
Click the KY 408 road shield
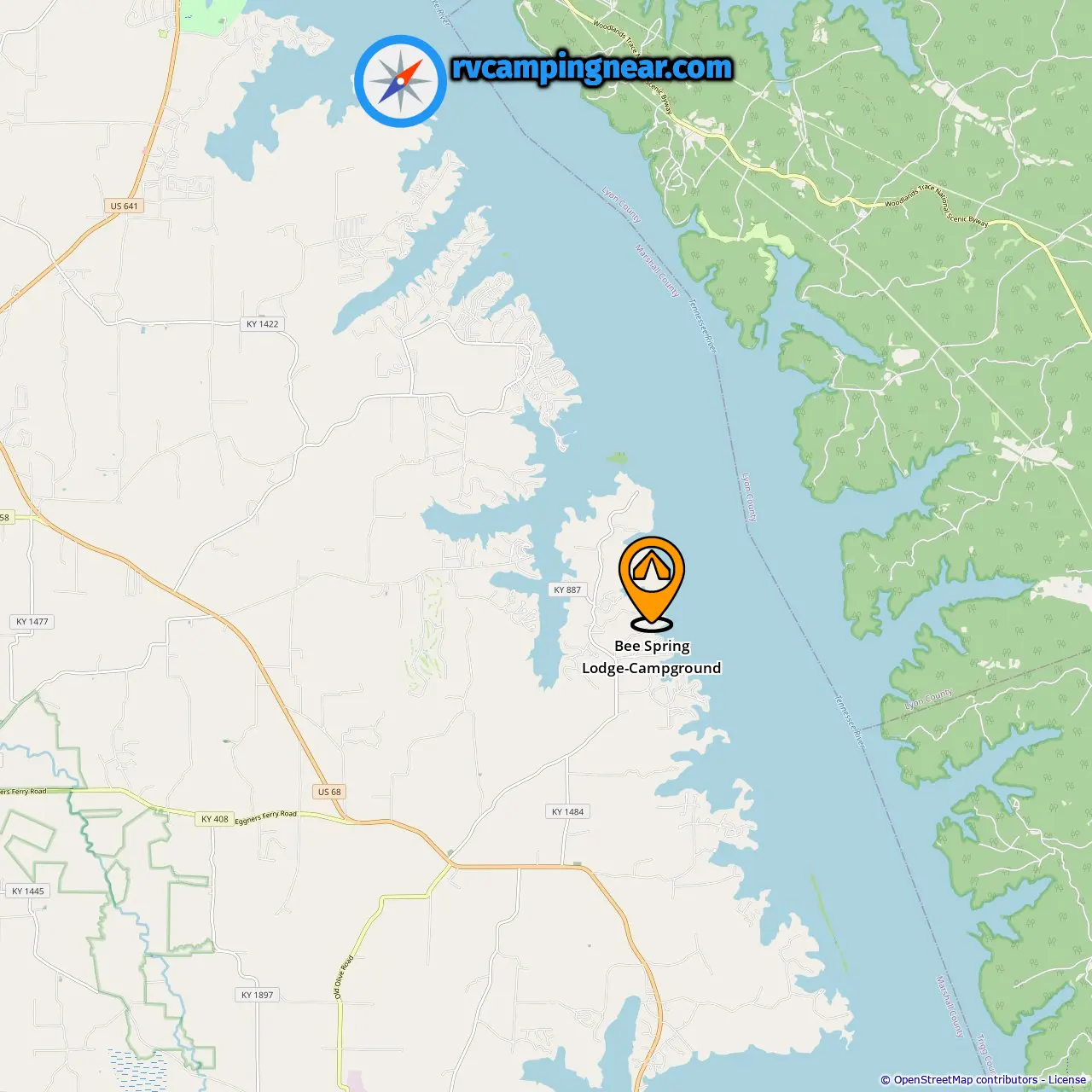214,819
